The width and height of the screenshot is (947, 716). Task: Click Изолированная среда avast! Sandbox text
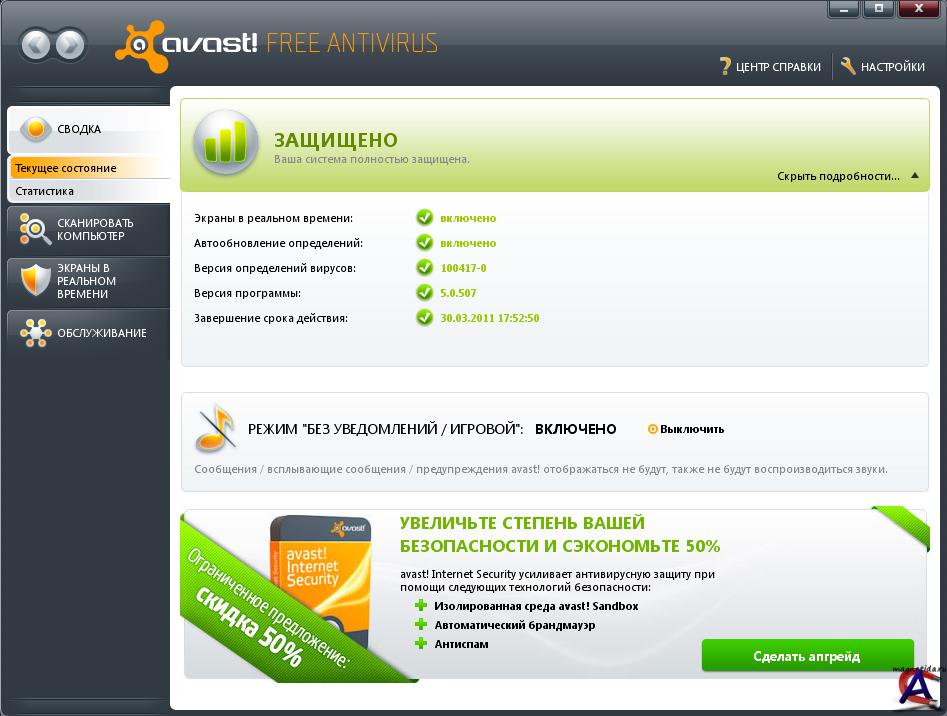point(536,606)
